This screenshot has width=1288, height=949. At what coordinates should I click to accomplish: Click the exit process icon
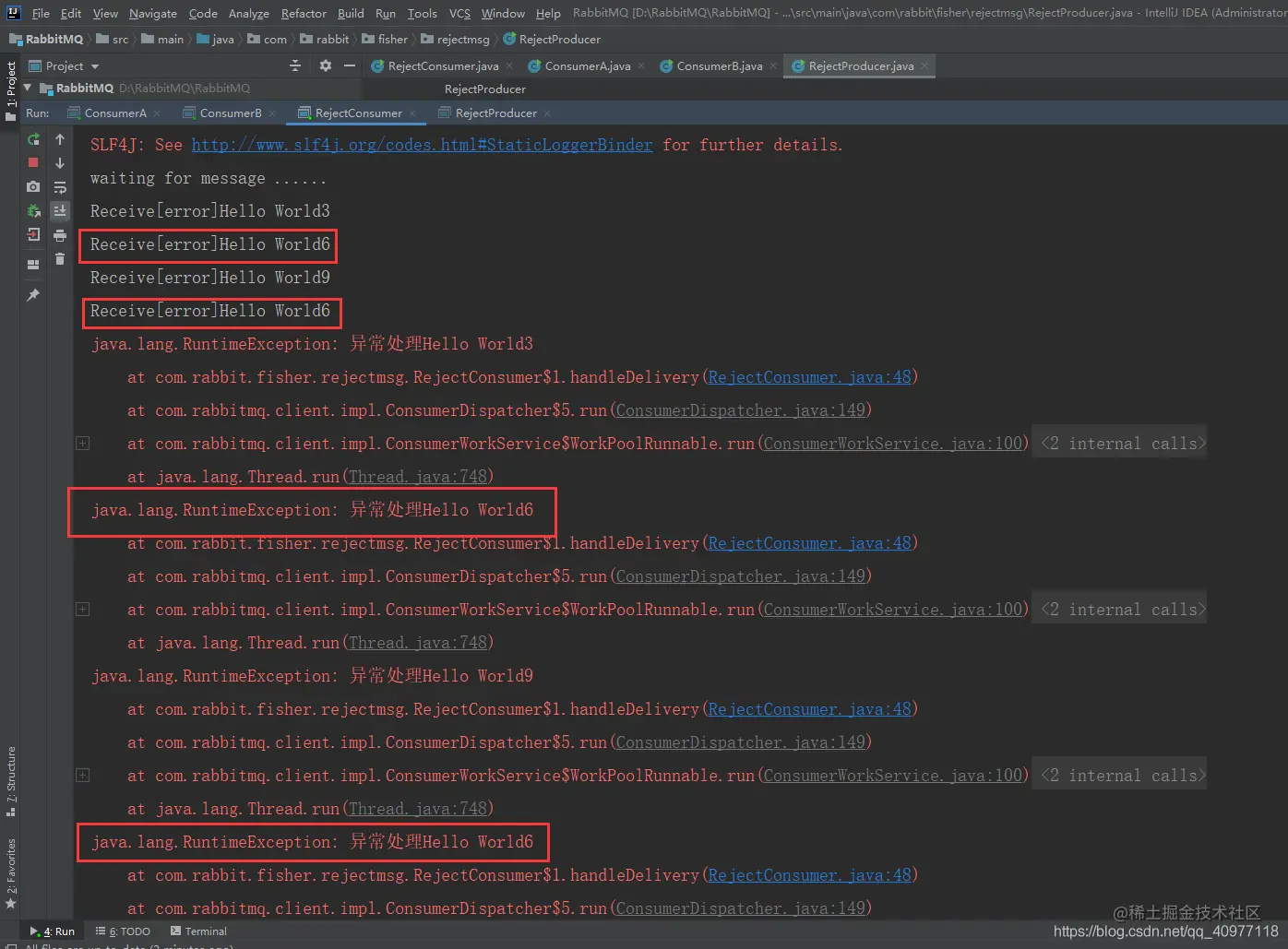coord(33,234)
